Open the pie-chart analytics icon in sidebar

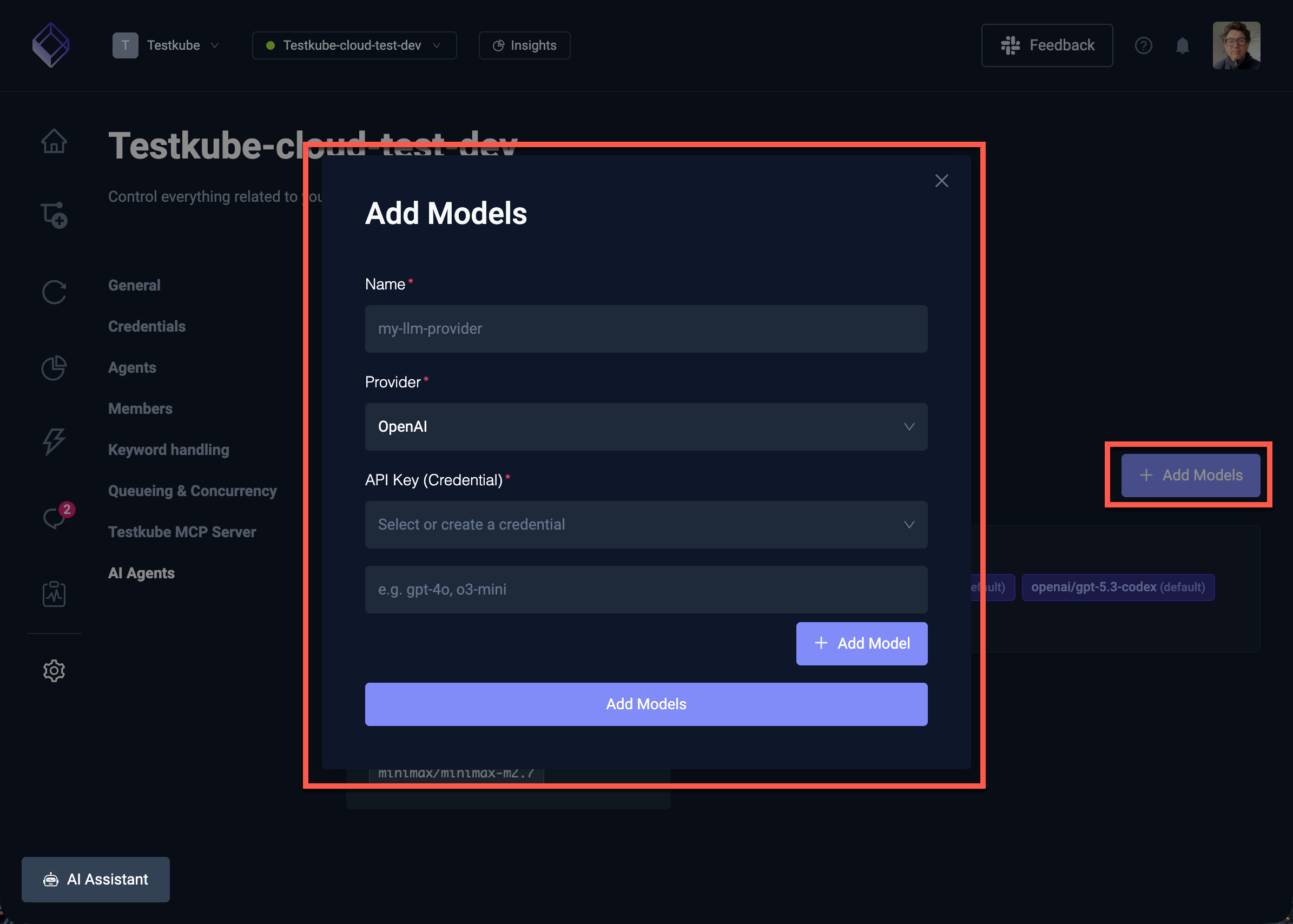click(x=54, y=367)
